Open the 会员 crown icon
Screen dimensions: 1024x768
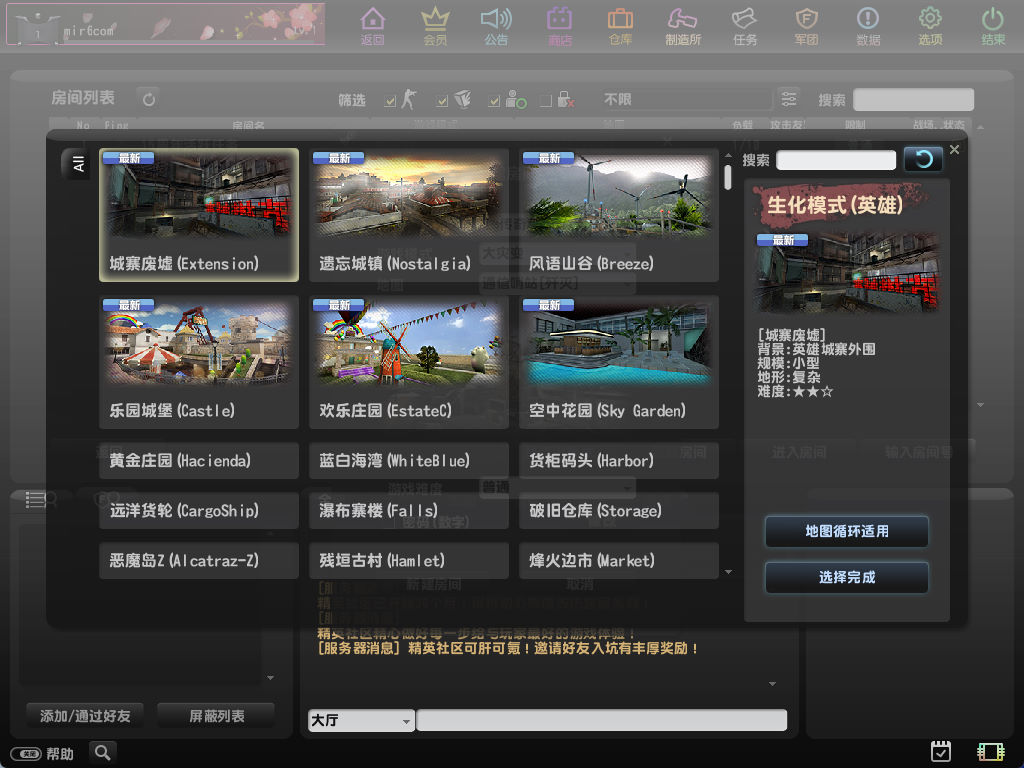(x=435, y=26)
